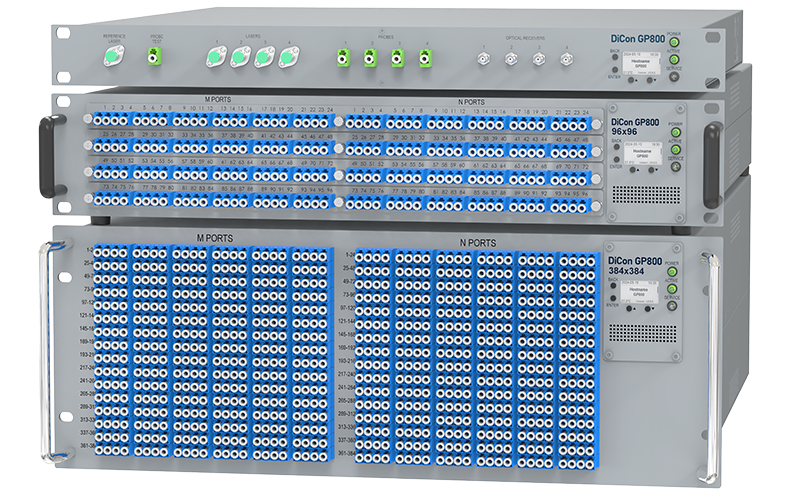Screen dimensions: 800x500
Task: Click the silver right handle of the 384x384 unit
Action: (709, 366)
